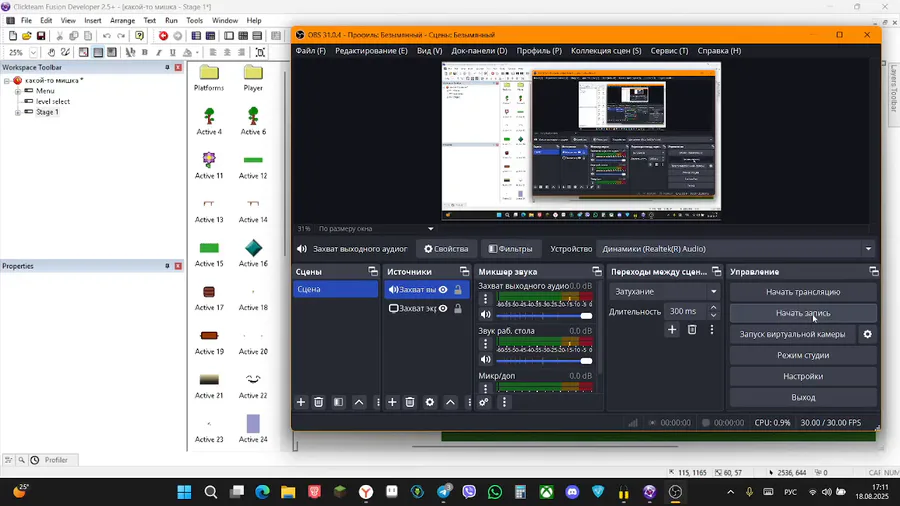Expand the Menu frame tree node
This screenshot has height=506, width=900.
(x=18, y=91)
